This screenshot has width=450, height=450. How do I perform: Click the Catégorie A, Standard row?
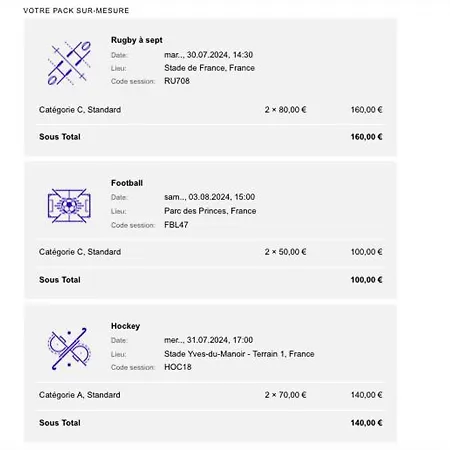click(x=210, y=395)
